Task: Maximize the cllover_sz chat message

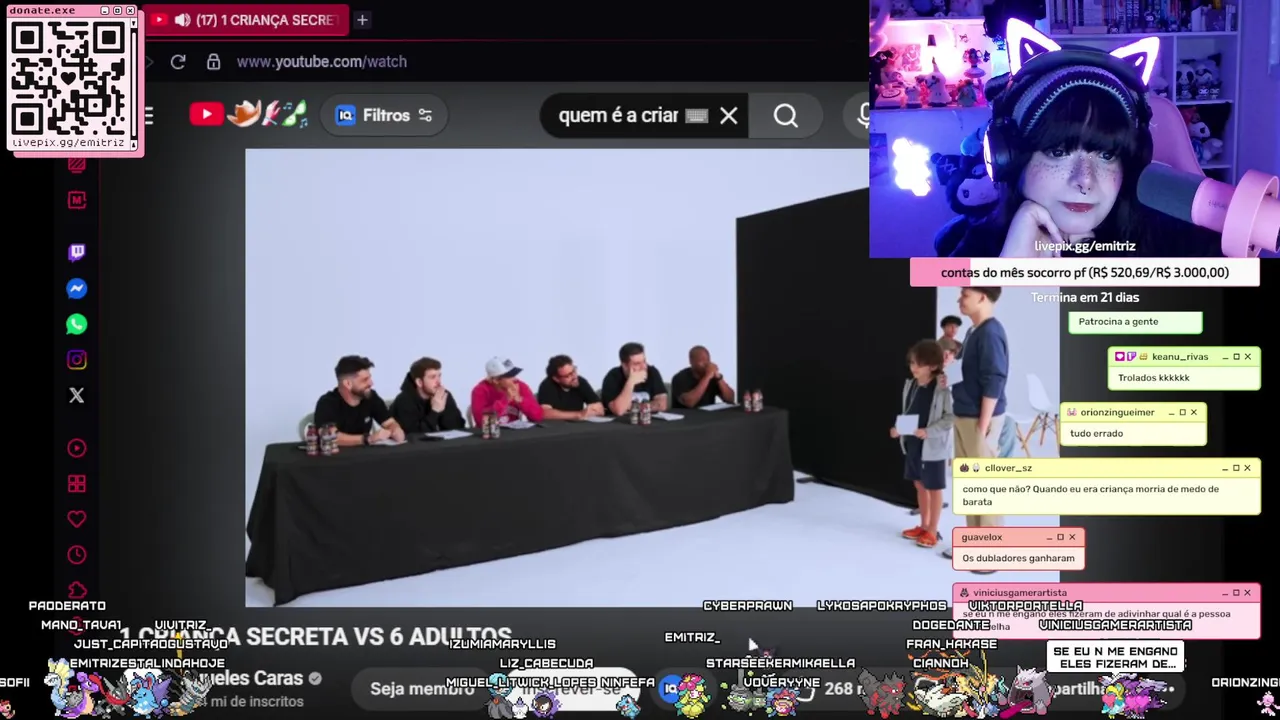Action: [x=1236, y=468]
